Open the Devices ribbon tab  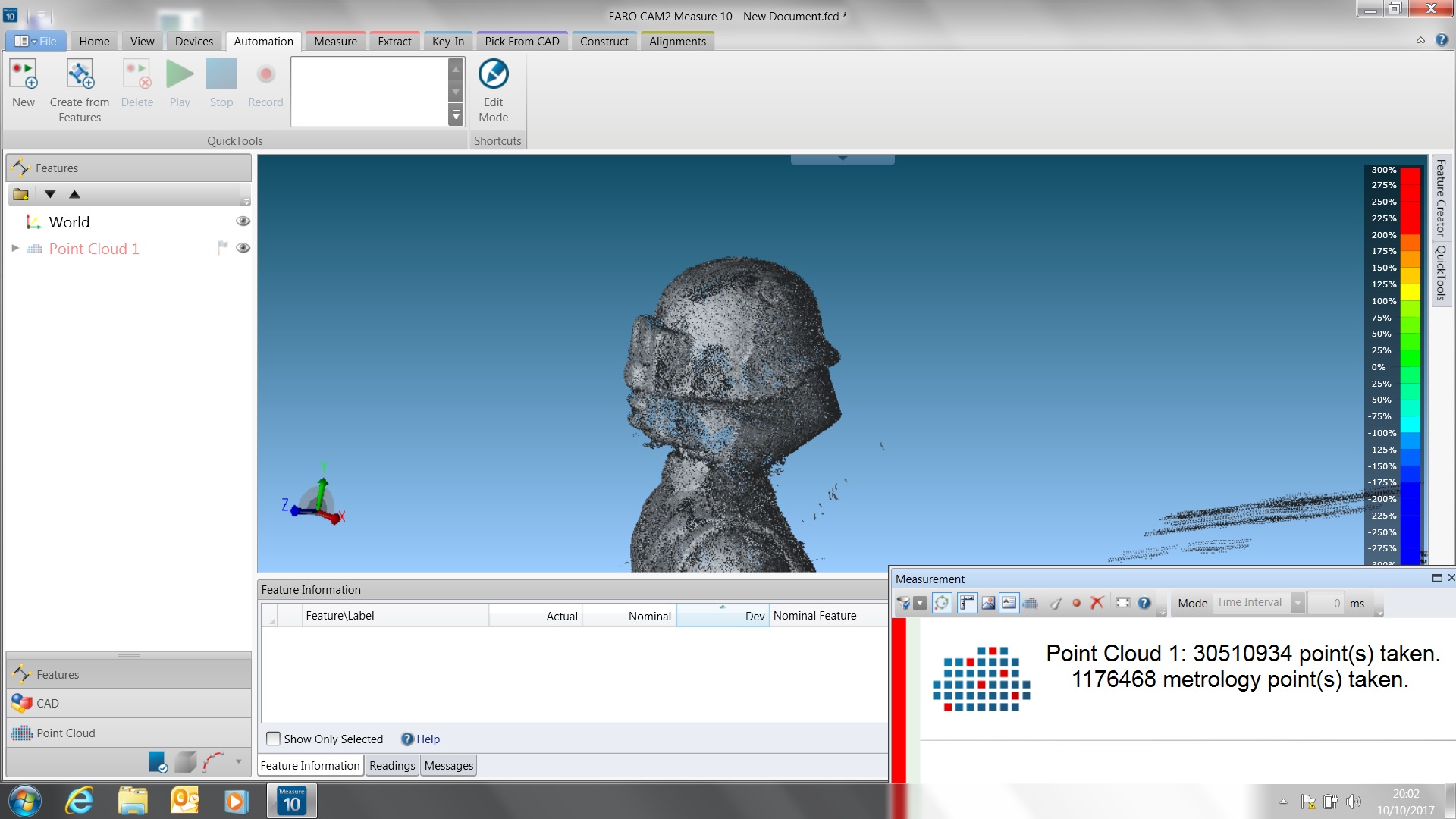pos(194,42)
